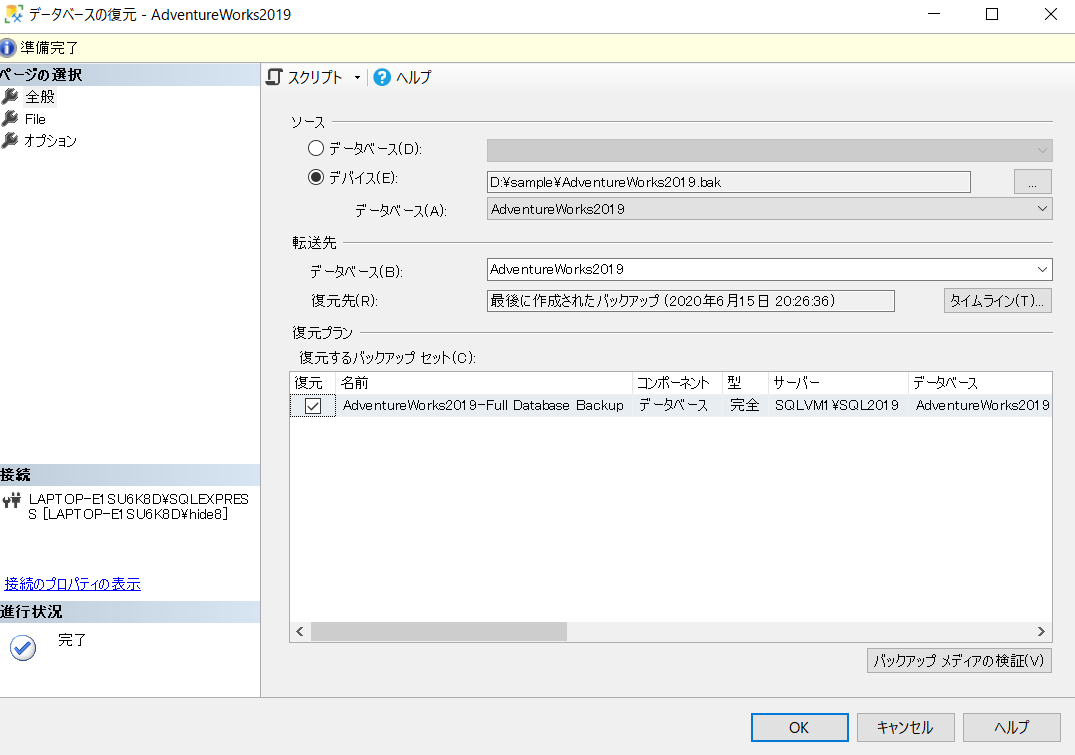Maximize the restore database dialog window
Viewport: 1075px width, 755px height.
pos(992,14)
